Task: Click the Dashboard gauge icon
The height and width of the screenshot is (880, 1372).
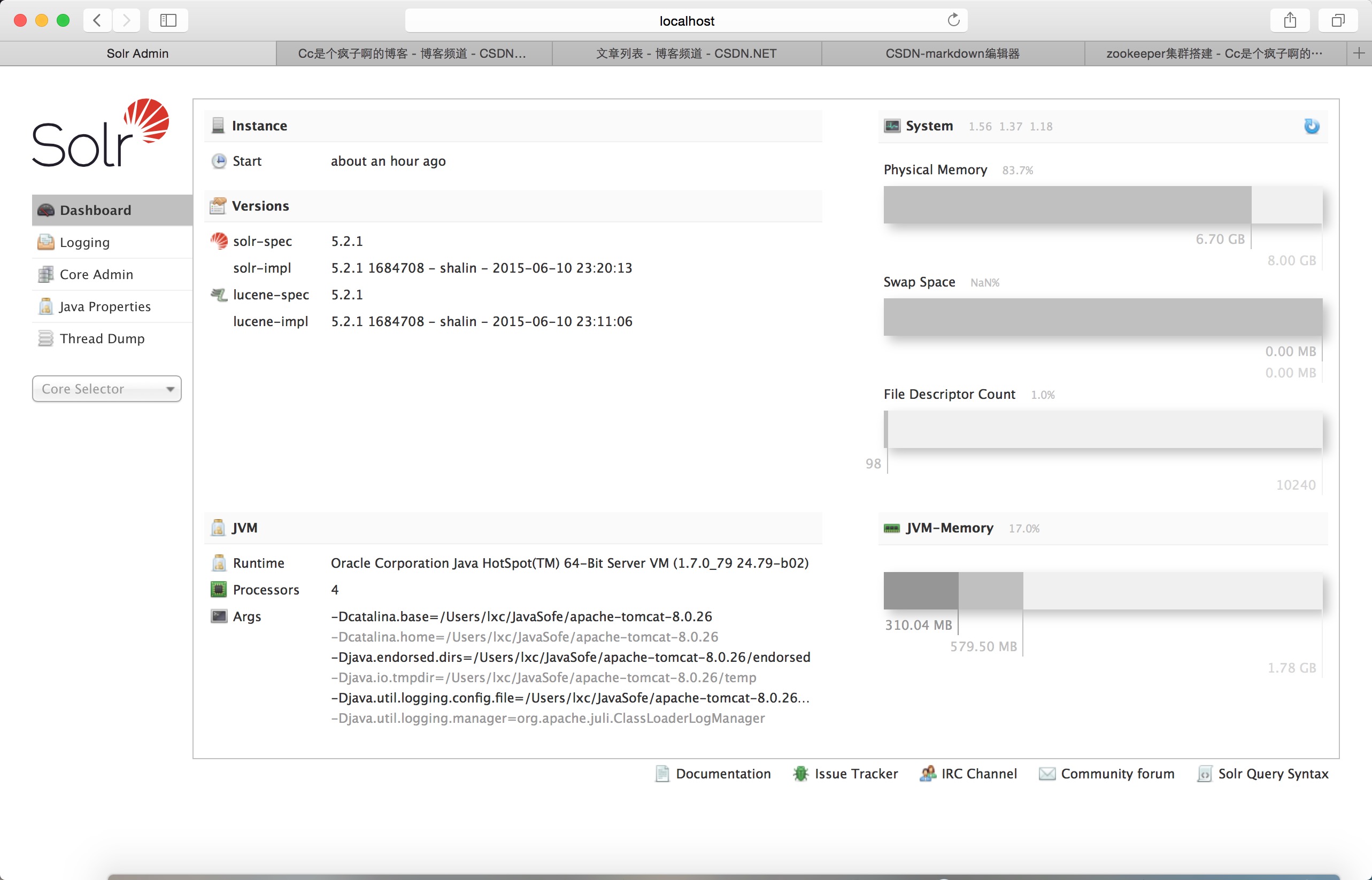Action: click(x=45, y=210)
